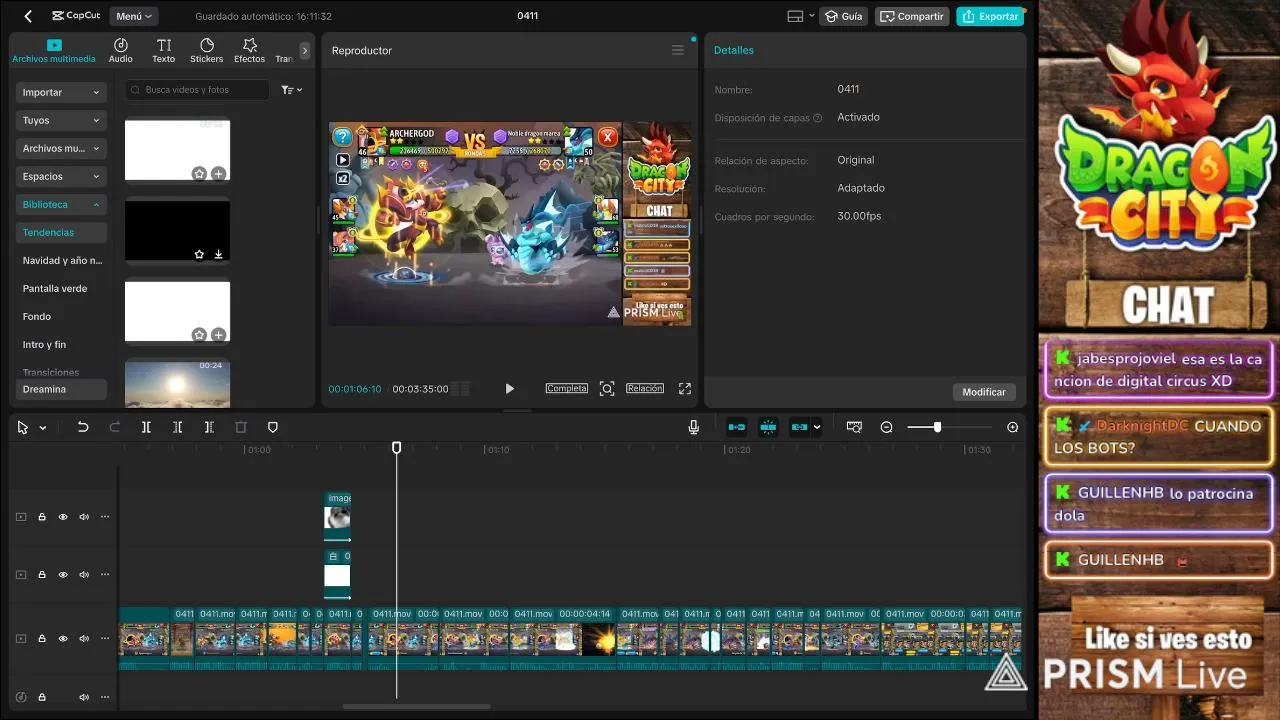
Task: Click the scan frame icon in the player
Action: (607, 388)
